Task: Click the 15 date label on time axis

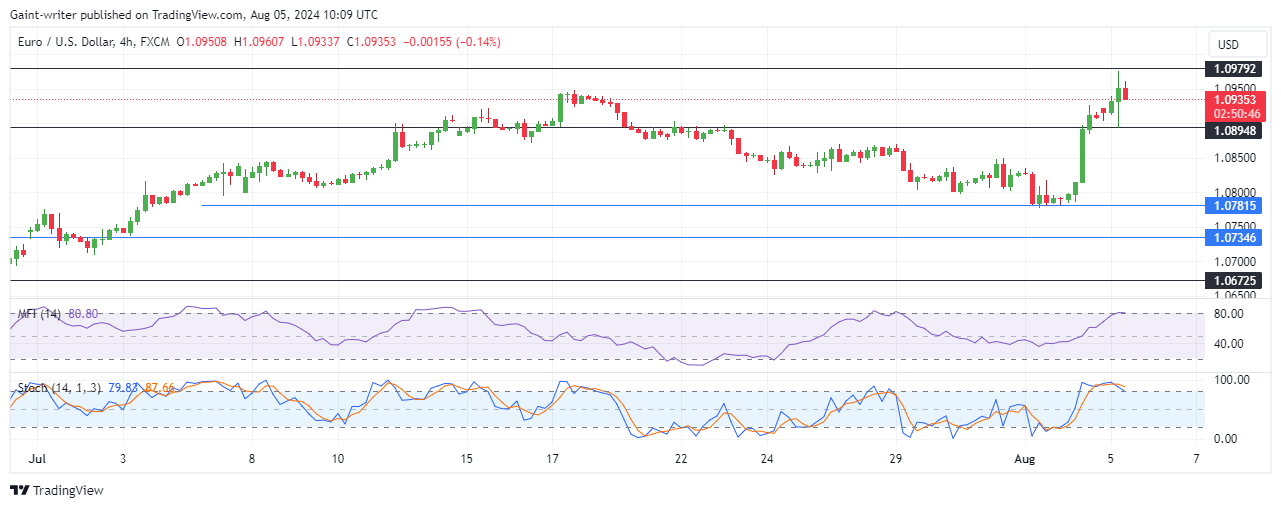Action: pos(467,459)
